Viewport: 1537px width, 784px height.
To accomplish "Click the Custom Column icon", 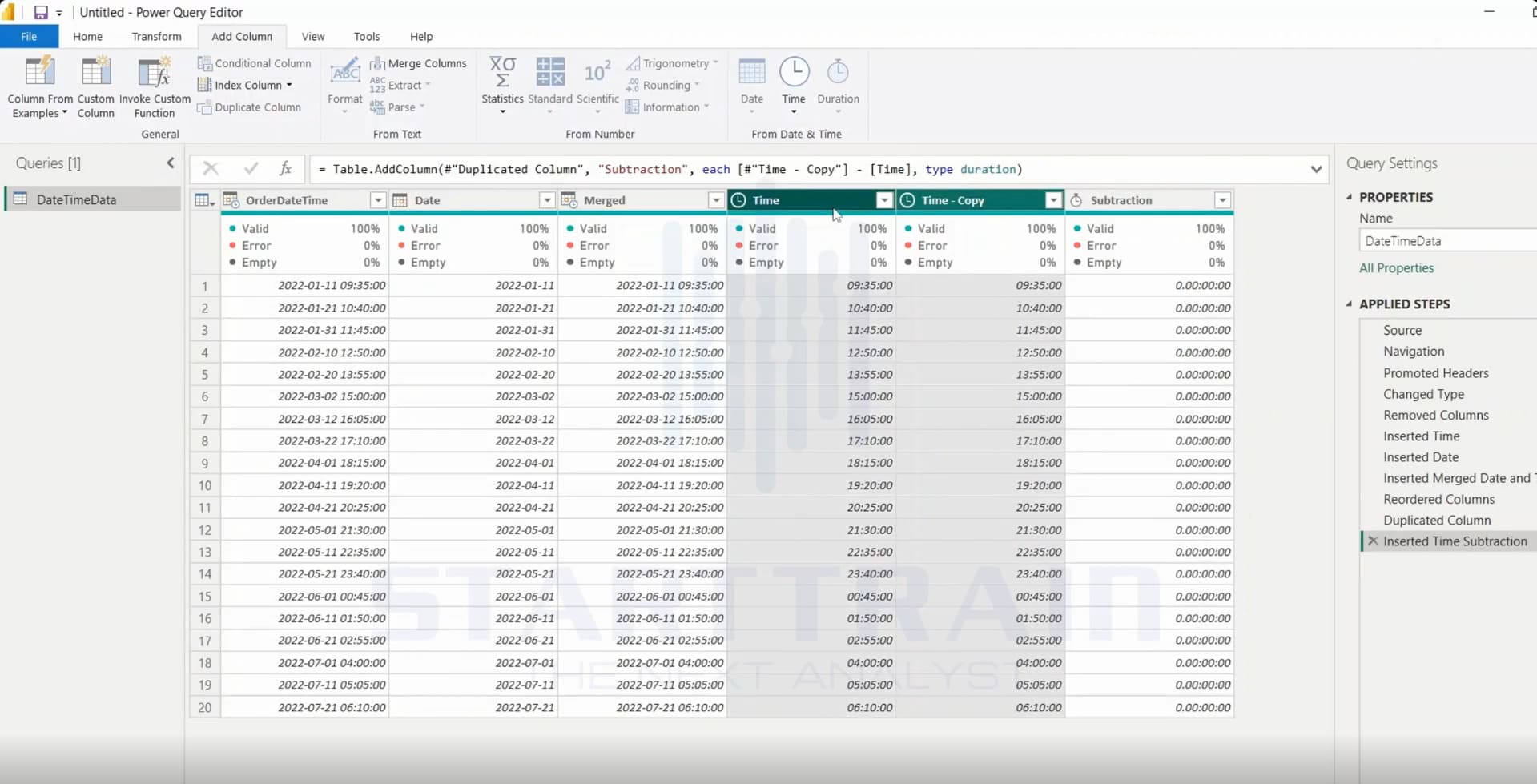I will (x=95, y=72).
